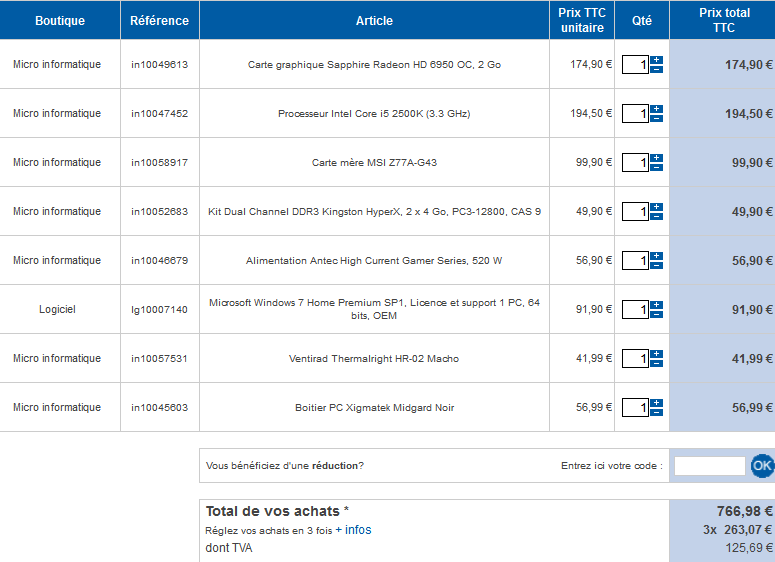Image resolution: width=775 pixels, height=562 pixels.
Task: Decrease quantity of Sapphire Radeon graphics card
Action: click(656, 70)
